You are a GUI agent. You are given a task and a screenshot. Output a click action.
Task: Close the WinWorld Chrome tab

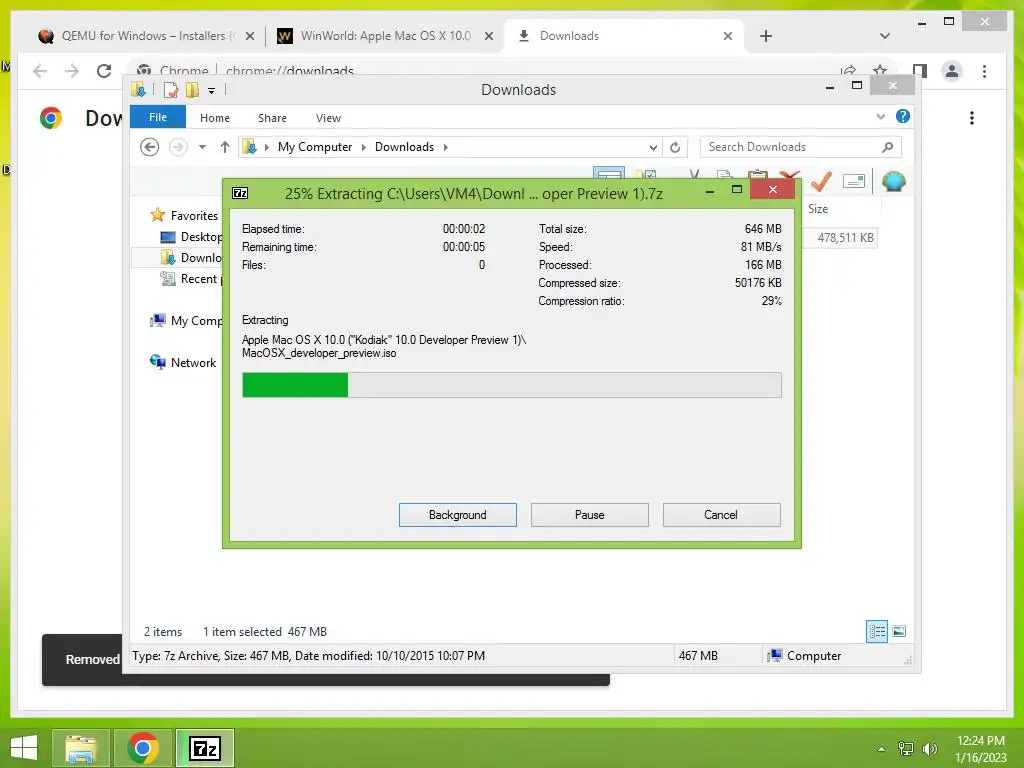pyautogui.click(x=488, y=36)
